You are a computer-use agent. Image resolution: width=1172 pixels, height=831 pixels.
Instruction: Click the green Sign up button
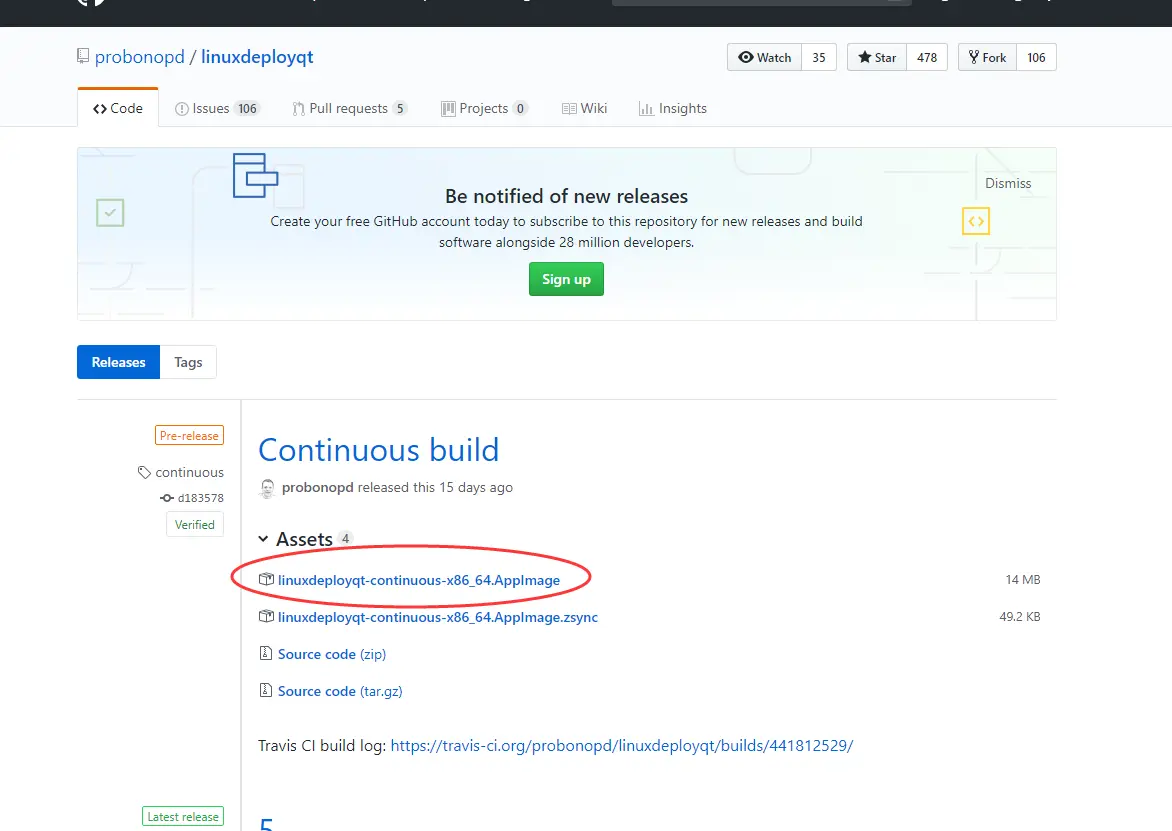pyautogui.click(x=566, y=279)
